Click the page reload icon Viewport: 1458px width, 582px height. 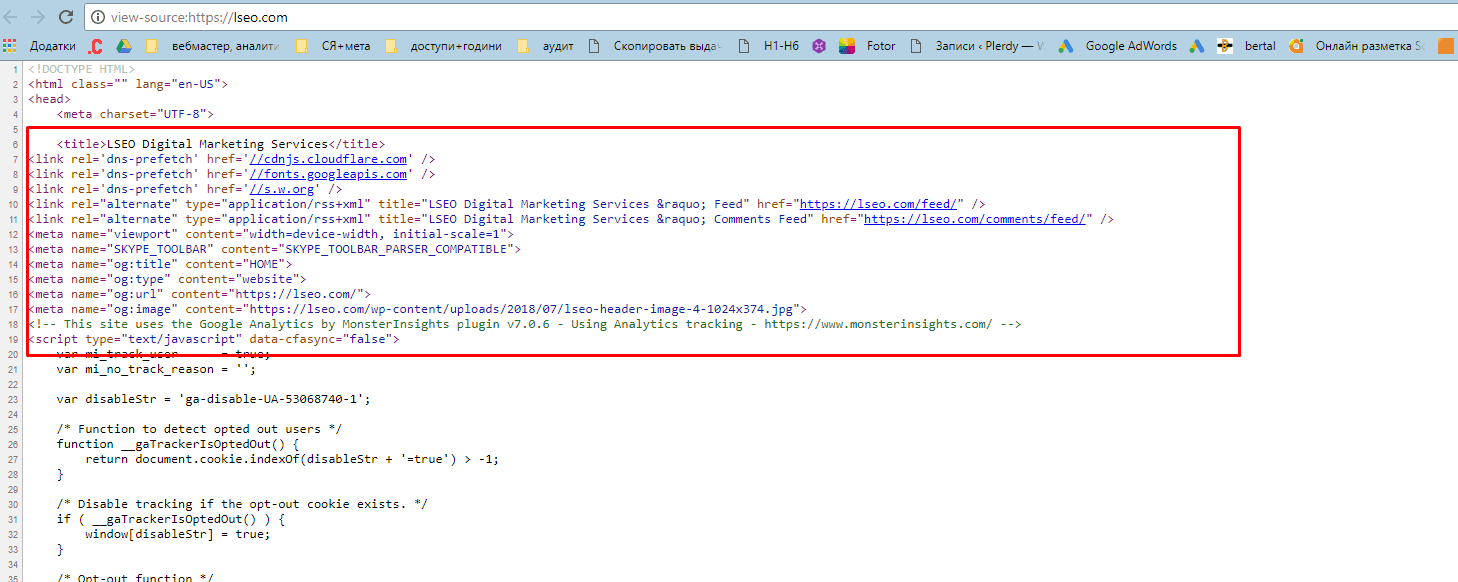click(x=66, y=16)
